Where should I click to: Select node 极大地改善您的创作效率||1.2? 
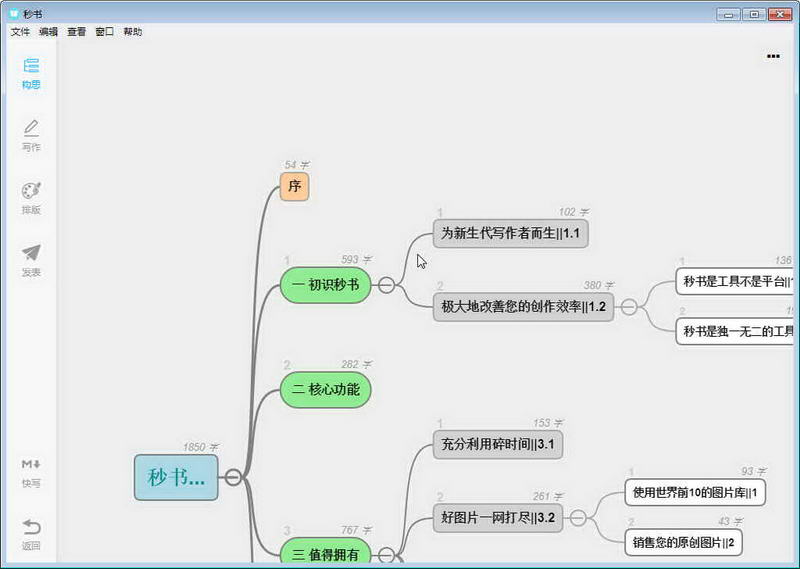pos(523,307)
